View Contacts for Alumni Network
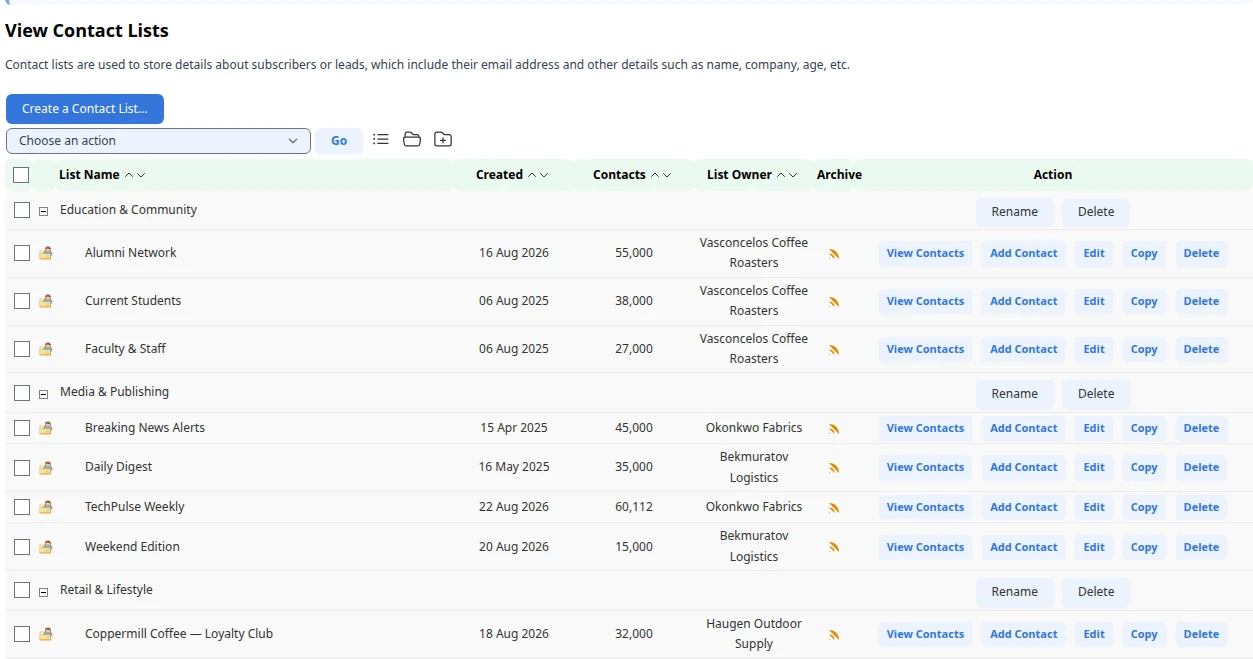Viewport: 1253px width, 659px height. (x=925, y=254)
